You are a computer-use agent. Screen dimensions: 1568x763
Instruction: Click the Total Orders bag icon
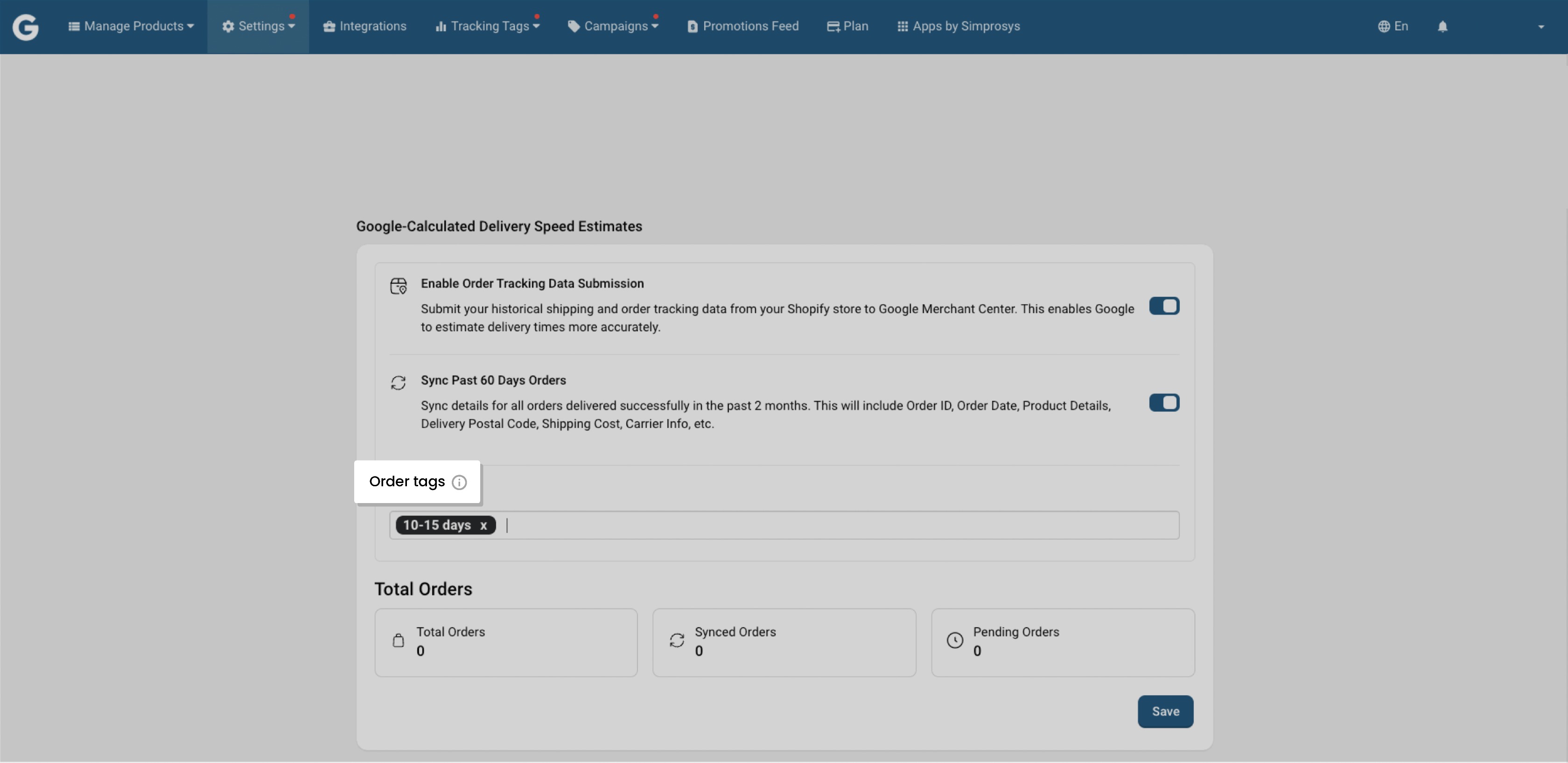coord(398,641)
